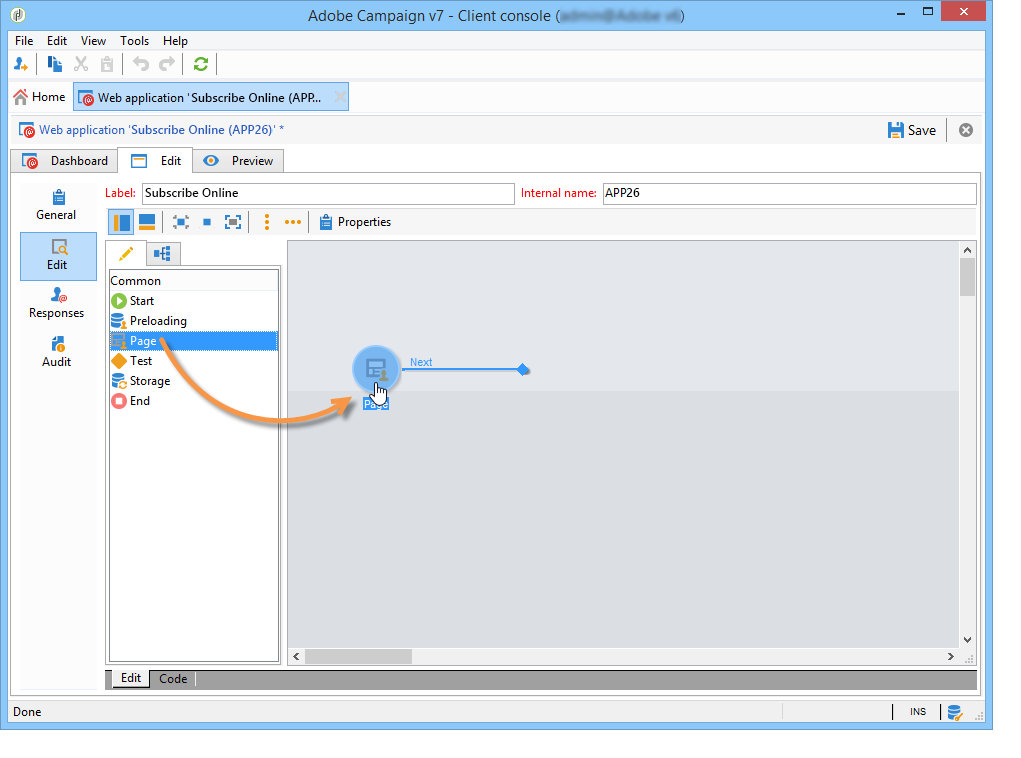Click the Cut scissors icon
This screenshot has height=758, width=1021.
pos(81,64)
